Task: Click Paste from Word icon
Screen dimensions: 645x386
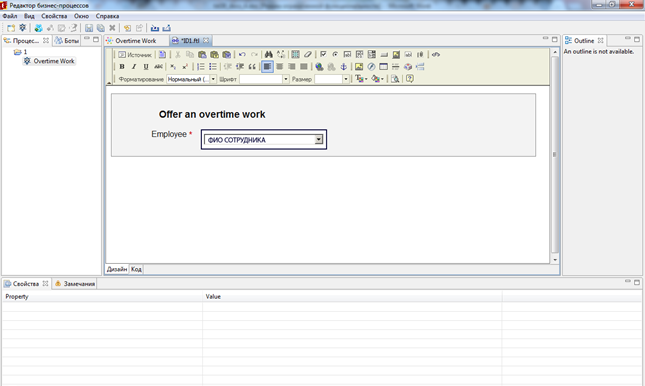Action: (x=227, y=54)
